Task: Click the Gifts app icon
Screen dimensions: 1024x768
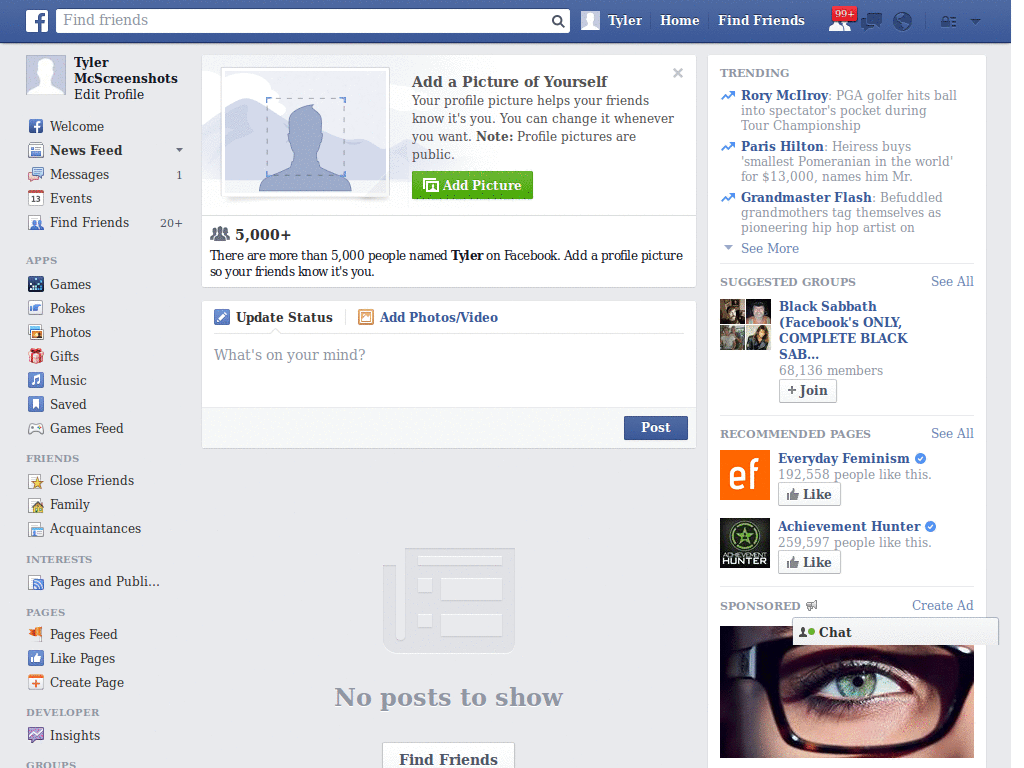Action: 36,356
